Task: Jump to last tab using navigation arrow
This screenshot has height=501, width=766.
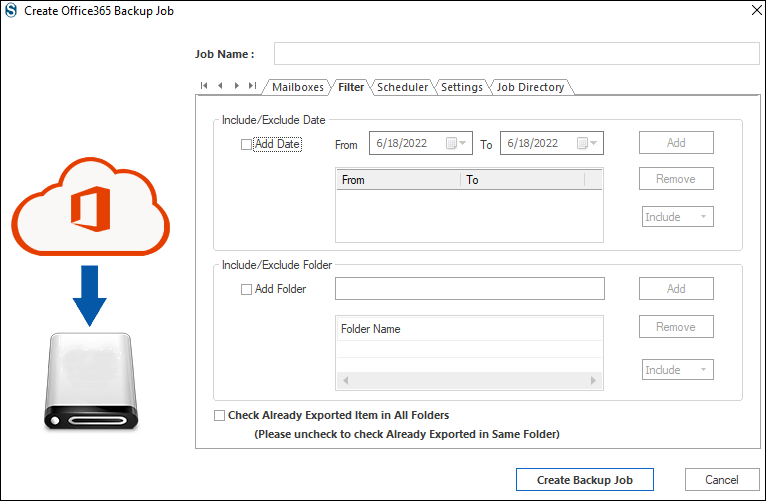Action: (x=252, y=86)
